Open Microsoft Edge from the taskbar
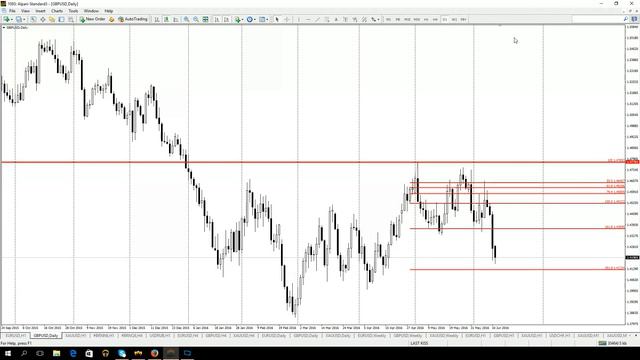This screenshot has height=360, width=640. click(73, 353)
